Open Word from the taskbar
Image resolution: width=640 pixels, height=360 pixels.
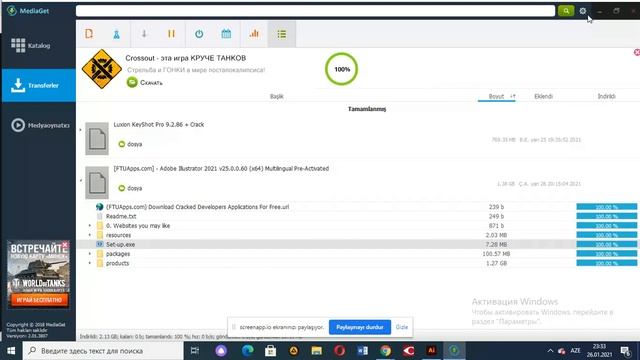362,351
